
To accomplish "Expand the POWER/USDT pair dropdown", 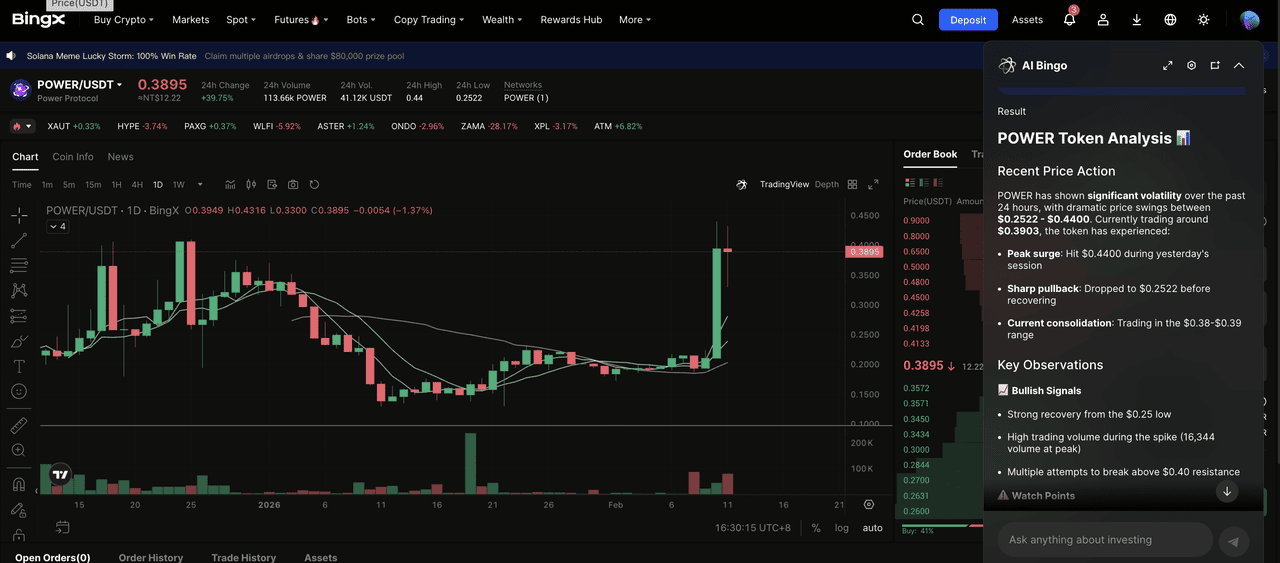I will click(119, 85).
